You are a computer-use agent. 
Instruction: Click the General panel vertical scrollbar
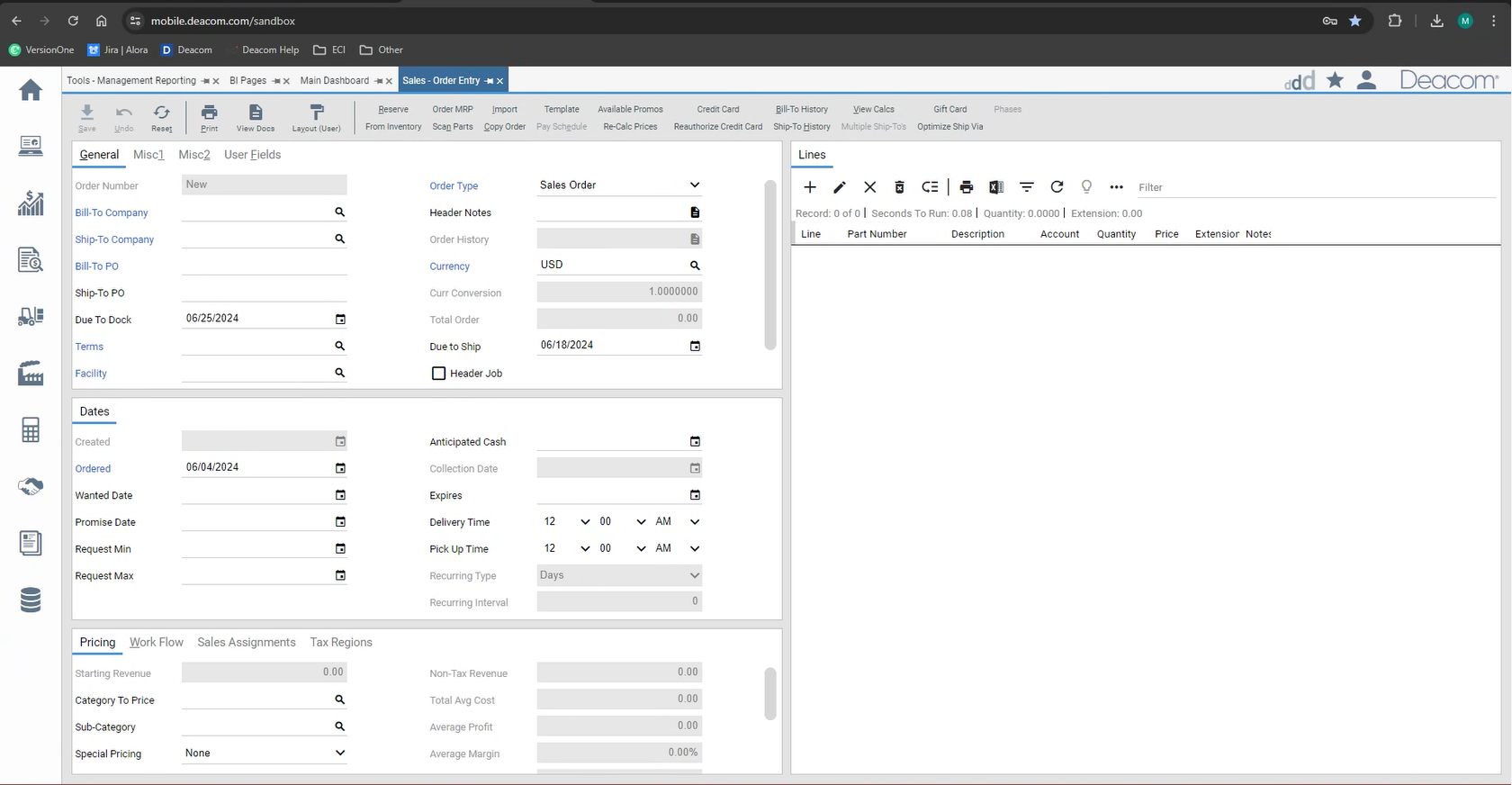tap(769, 266)
